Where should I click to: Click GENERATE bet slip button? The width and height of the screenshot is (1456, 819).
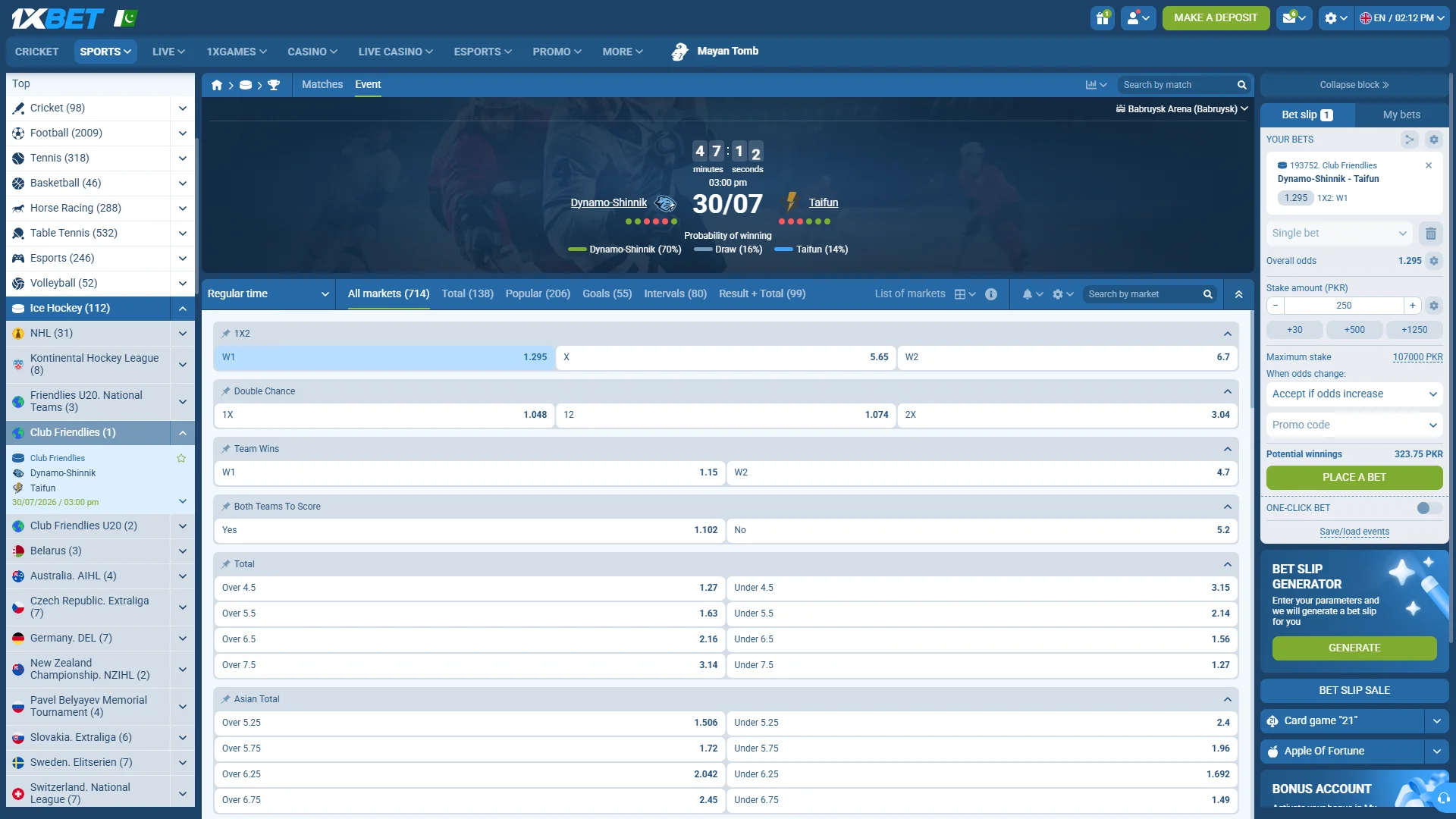point(1354,648)
